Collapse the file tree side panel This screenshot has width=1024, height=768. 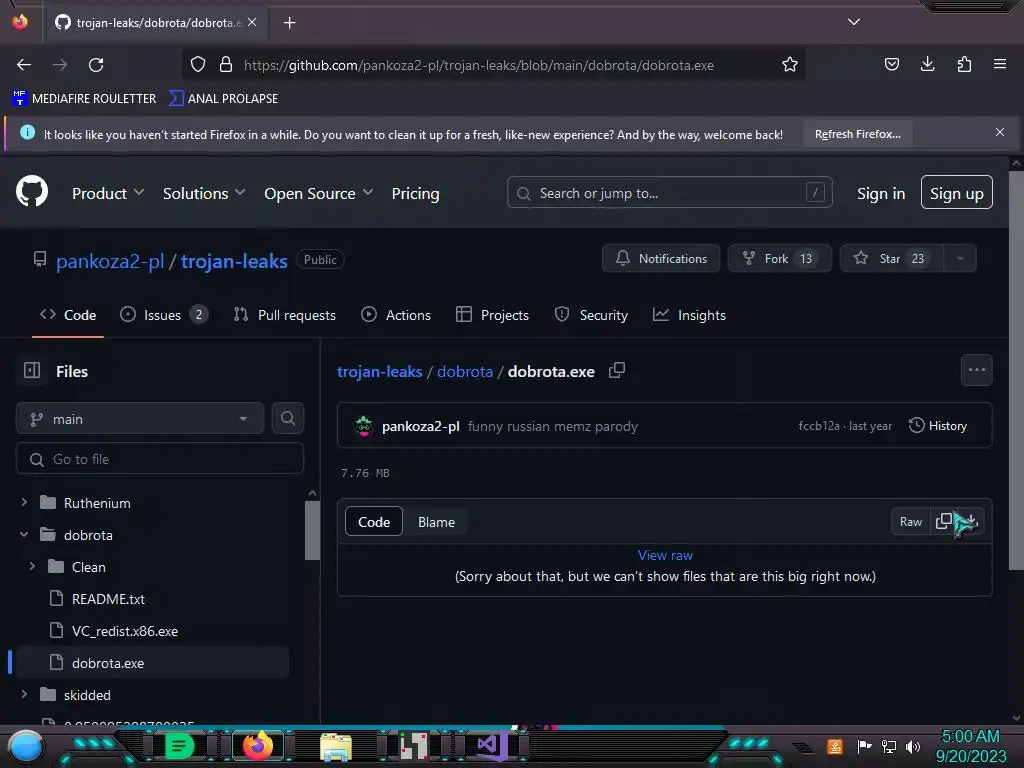point(31,371)
